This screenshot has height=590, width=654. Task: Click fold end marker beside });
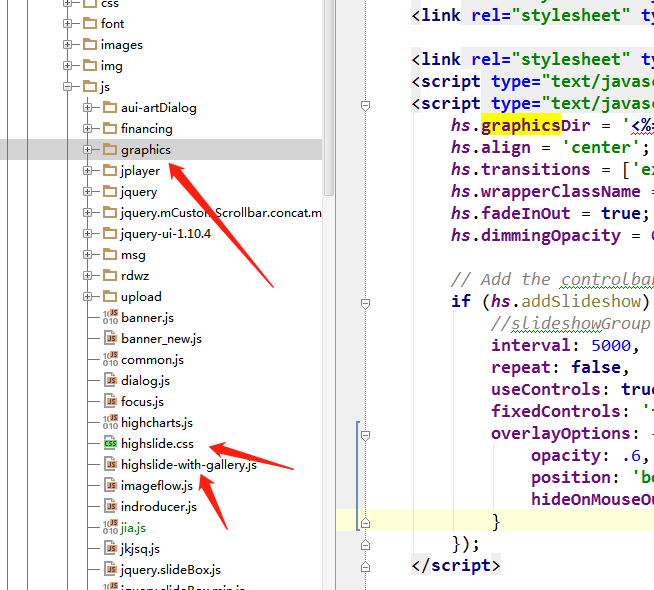(x=365, y=545)
